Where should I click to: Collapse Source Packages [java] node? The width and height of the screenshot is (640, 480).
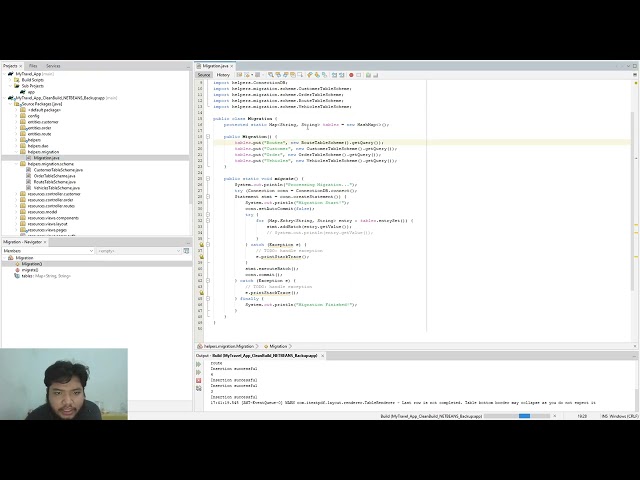(11, 104)
